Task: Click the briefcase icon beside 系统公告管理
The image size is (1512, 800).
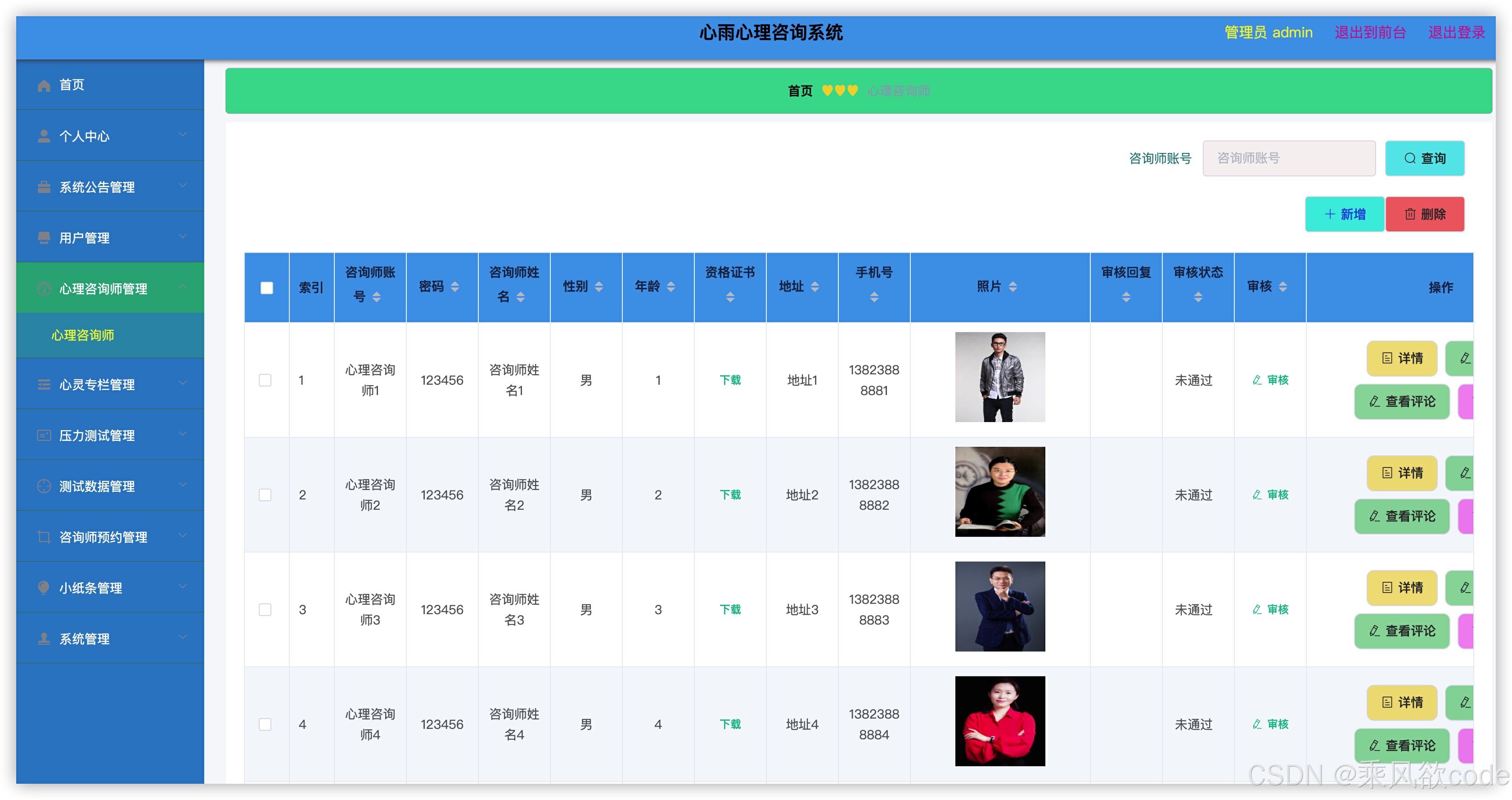Action: [44, 187]
